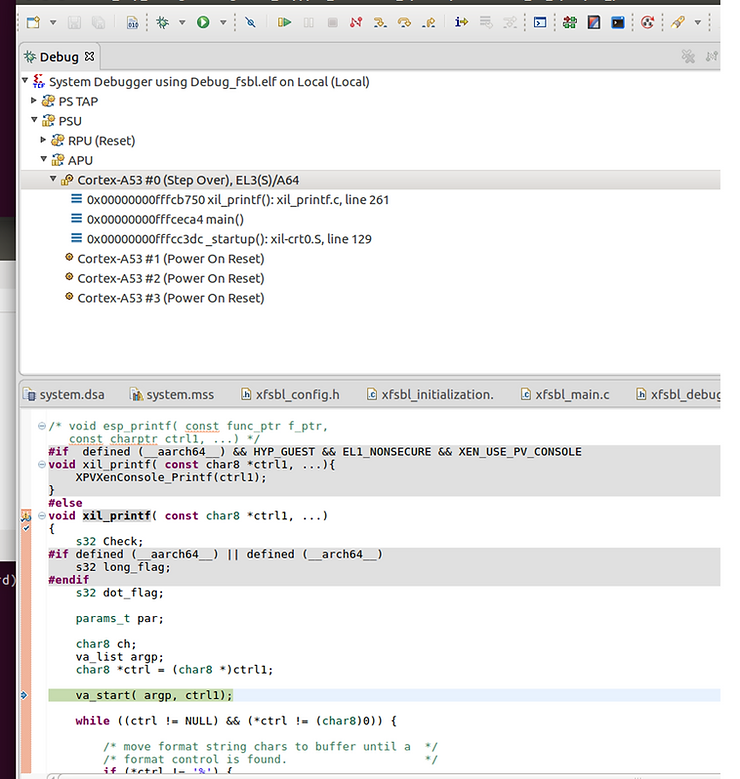The width and height of the screenshot is (740, 779).
Task: Select Cortex-A53 #0 (Step Over) row
Action: [370, 180]
